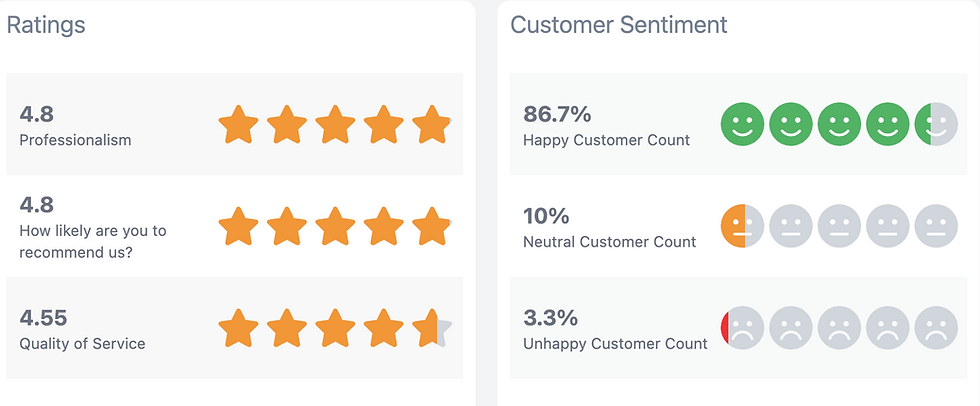
Task: Click the first green happy smiley face
Action: [742, 124]
